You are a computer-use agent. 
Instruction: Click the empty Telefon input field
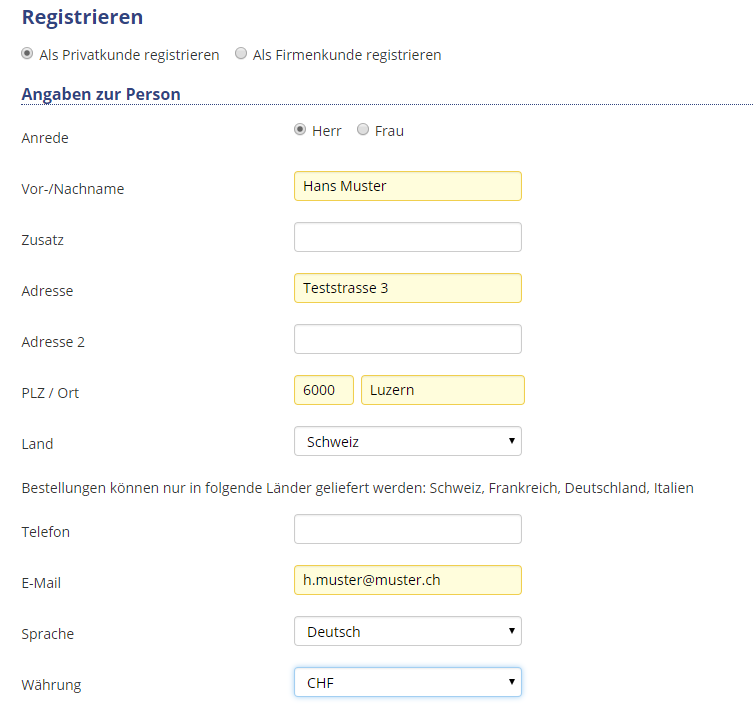(x=408, y=529)
